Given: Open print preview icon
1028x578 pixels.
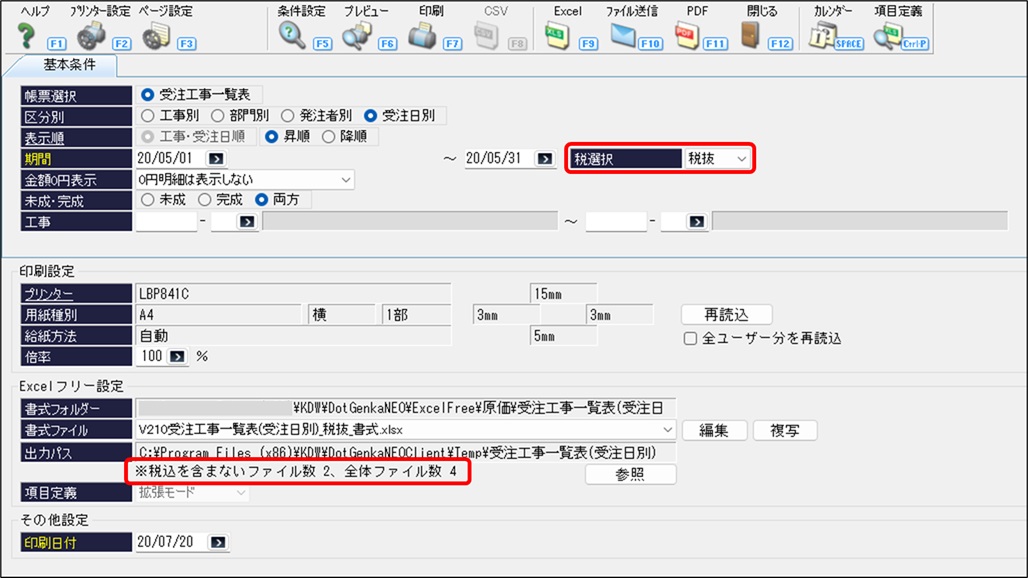Looking at the screenshot, I should 356,36.
